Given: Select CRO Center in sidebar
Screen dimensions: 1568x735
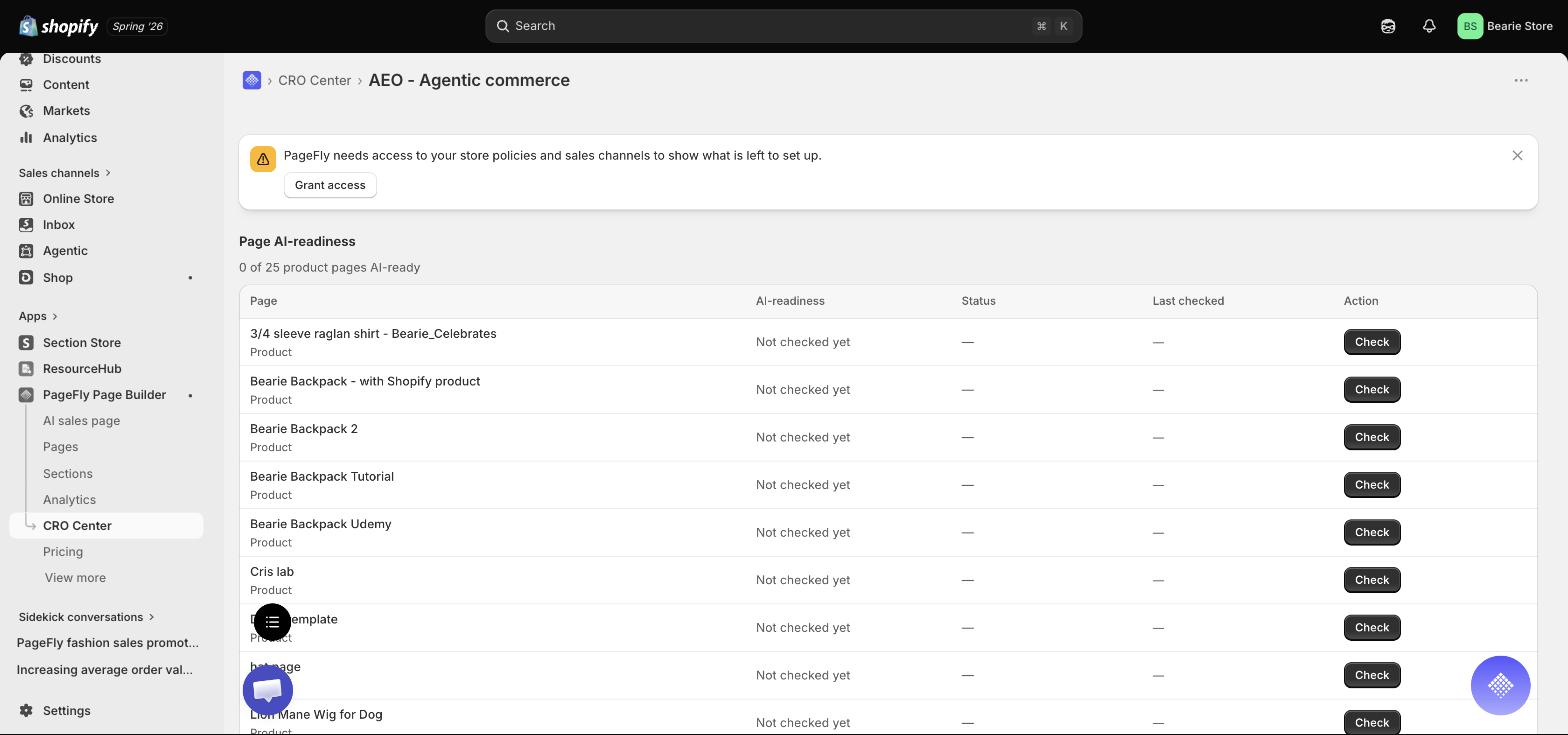Looking at the screenshot, I should 107,526.
